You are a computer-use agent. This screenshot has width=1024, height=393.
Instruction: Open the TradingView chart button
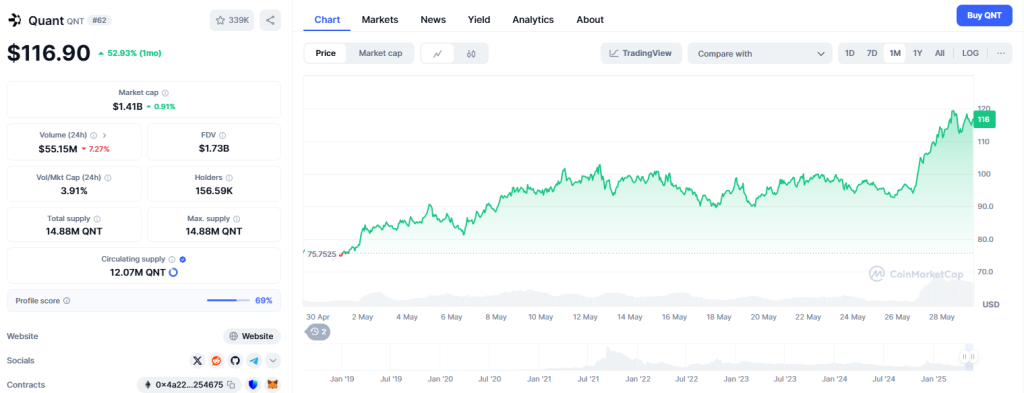[x=641, y=54]
